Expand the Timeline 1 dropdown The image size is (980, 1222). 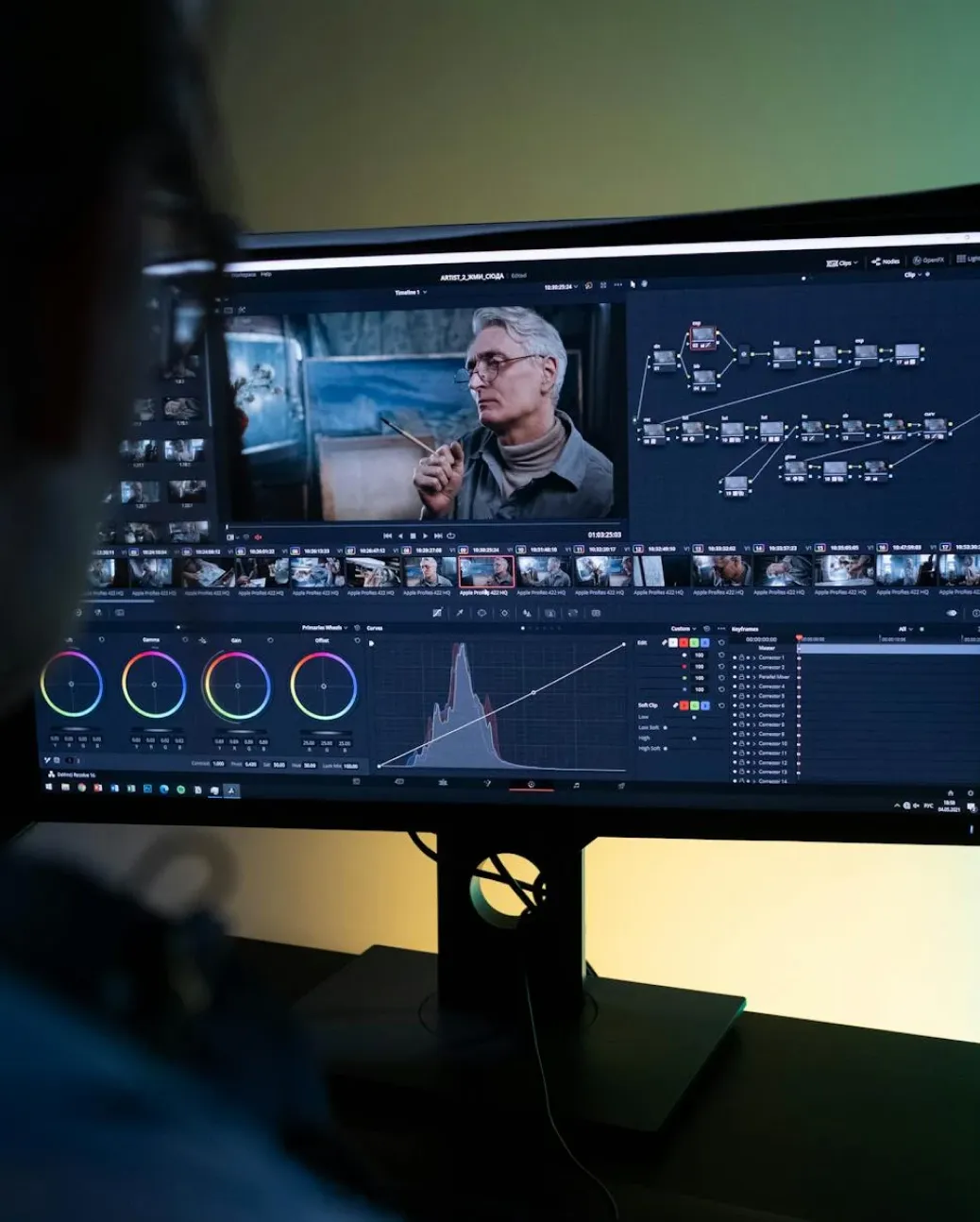pos(411,293)
